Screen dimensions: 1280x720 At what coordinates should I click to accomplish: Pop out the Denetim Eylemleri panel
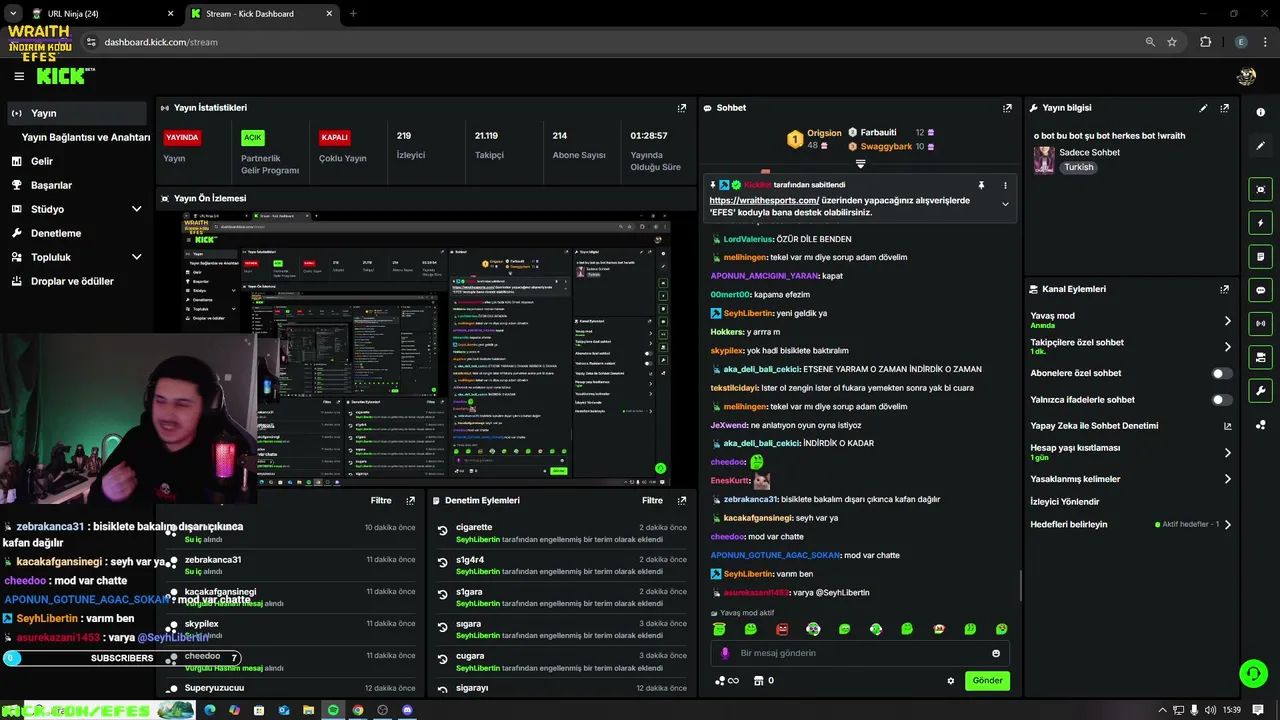[x=682, y=500]
